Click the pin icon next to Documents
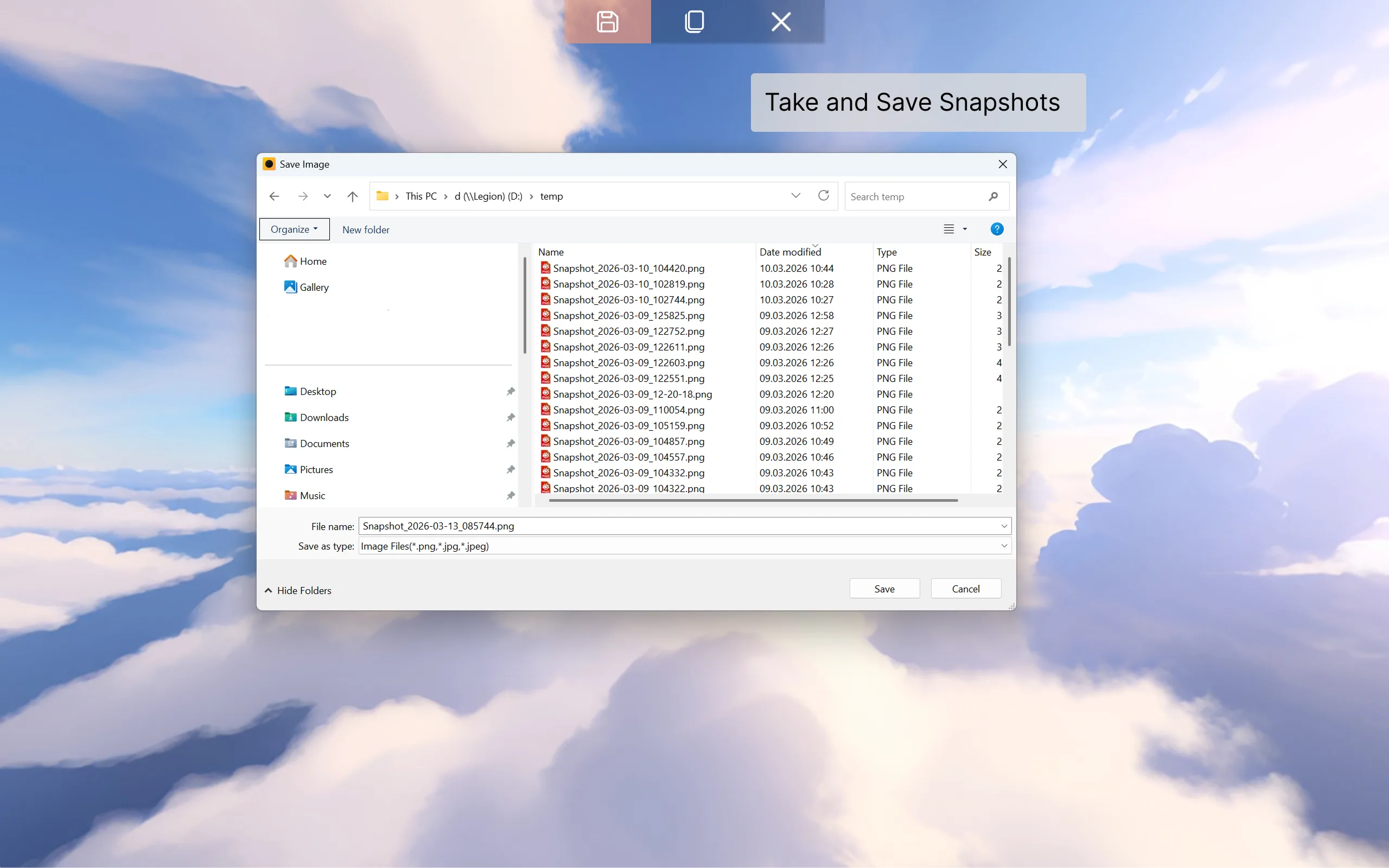1389x868 pixels. (x=510, y=443)
